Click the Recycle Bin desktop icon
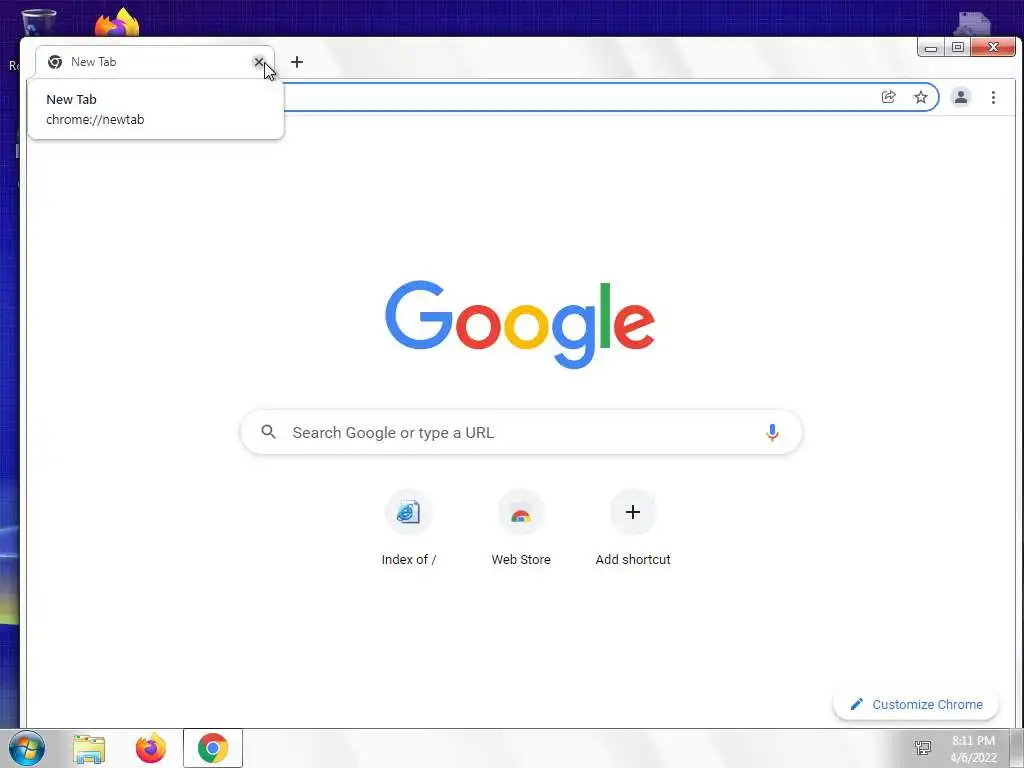Image resolution: width=1024 pixels, height=768 pixels. pyautogui.click(x=37, y=22)
